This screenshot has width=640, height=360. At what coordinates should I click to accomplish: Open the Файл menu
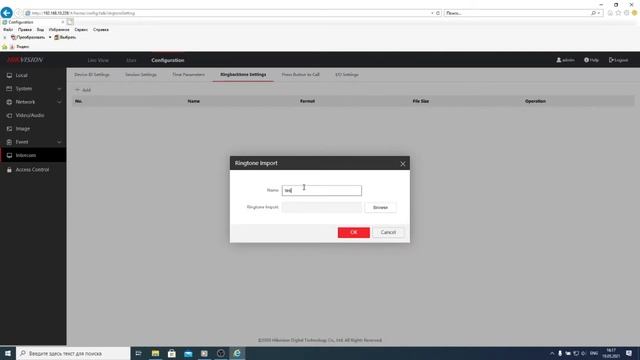pyautogui.click(x=8, y=30)
